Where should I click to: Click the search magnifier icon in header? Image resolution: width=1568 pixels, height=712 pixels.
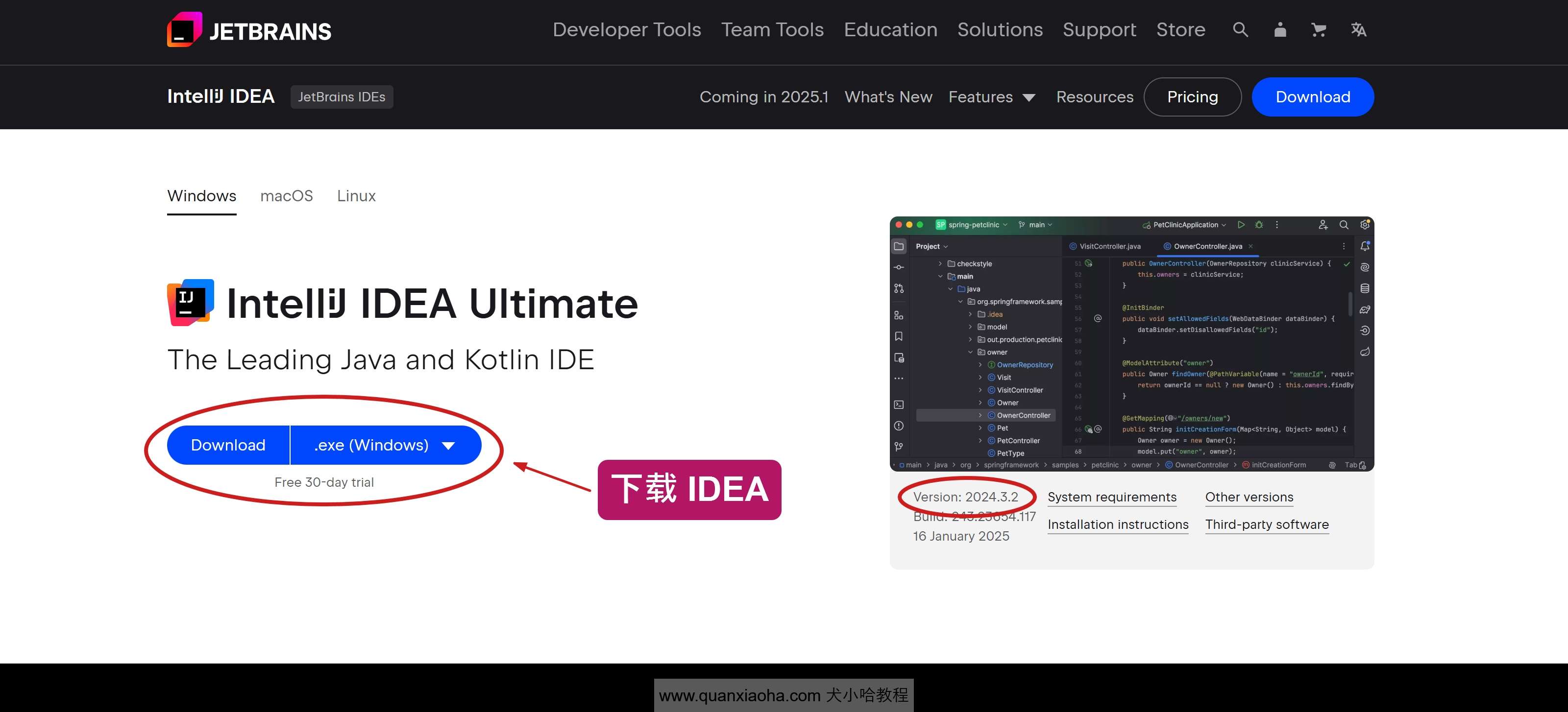(x=1240, y=30)
